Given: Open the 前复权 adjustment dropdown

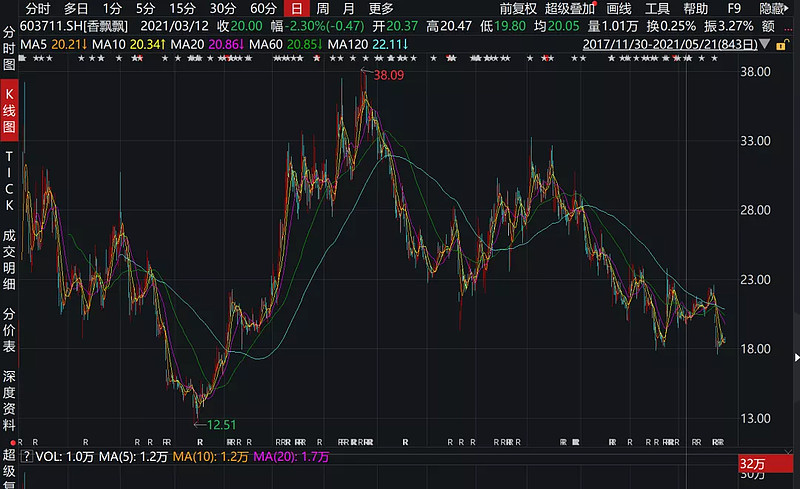Looking at the screenshot, I should coord(518,8).
